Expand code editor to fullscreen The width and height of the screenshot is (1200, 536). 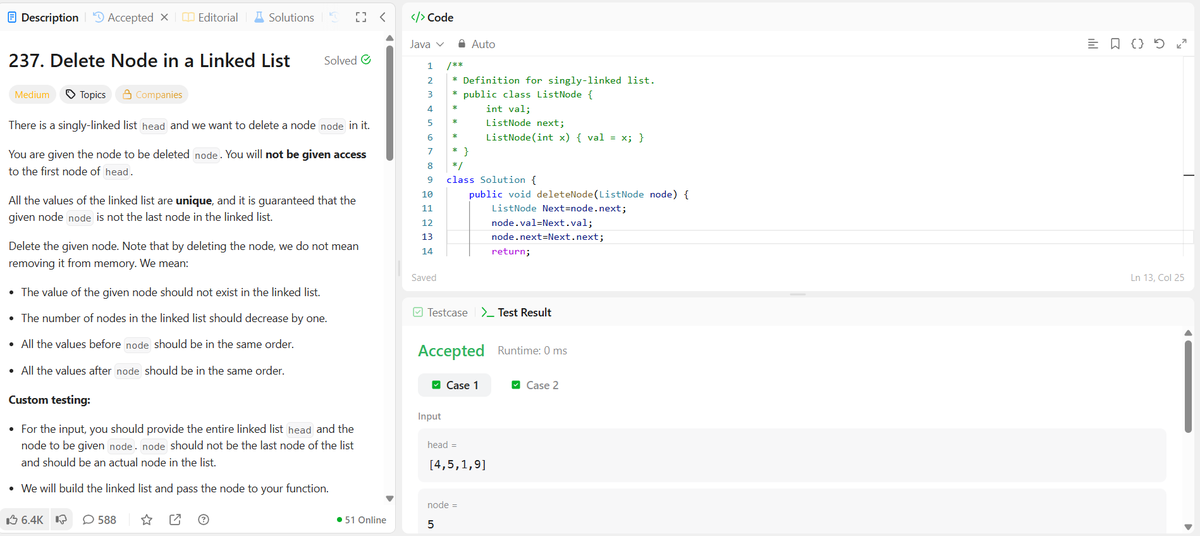click(1180, 44)
